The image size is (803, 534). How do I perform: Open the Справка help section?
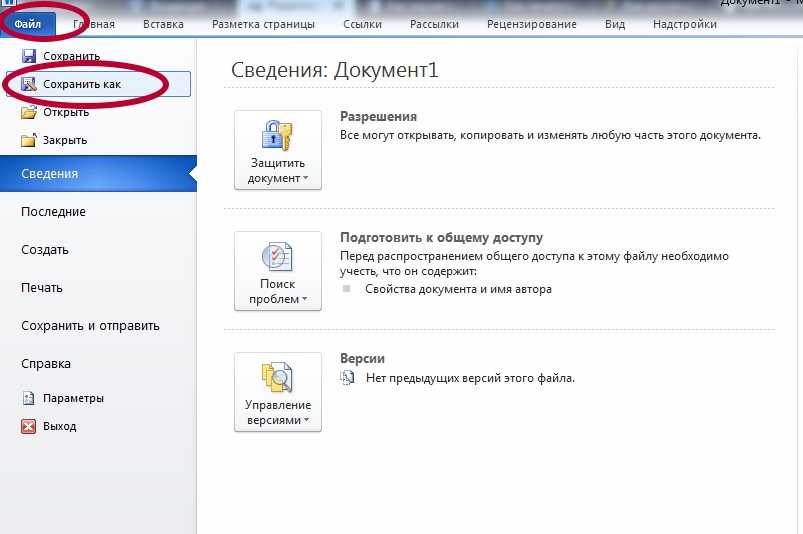(46, 364)
